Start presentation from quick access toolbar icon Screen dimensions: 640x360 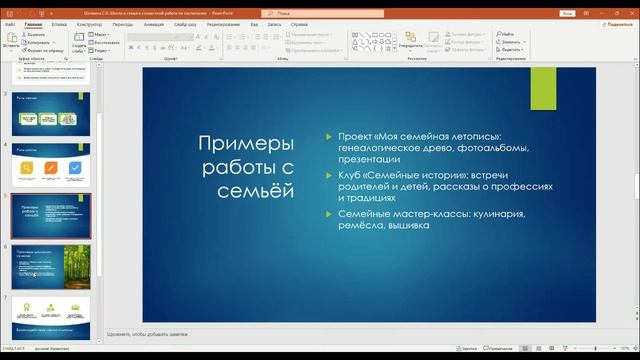point(42,13)
